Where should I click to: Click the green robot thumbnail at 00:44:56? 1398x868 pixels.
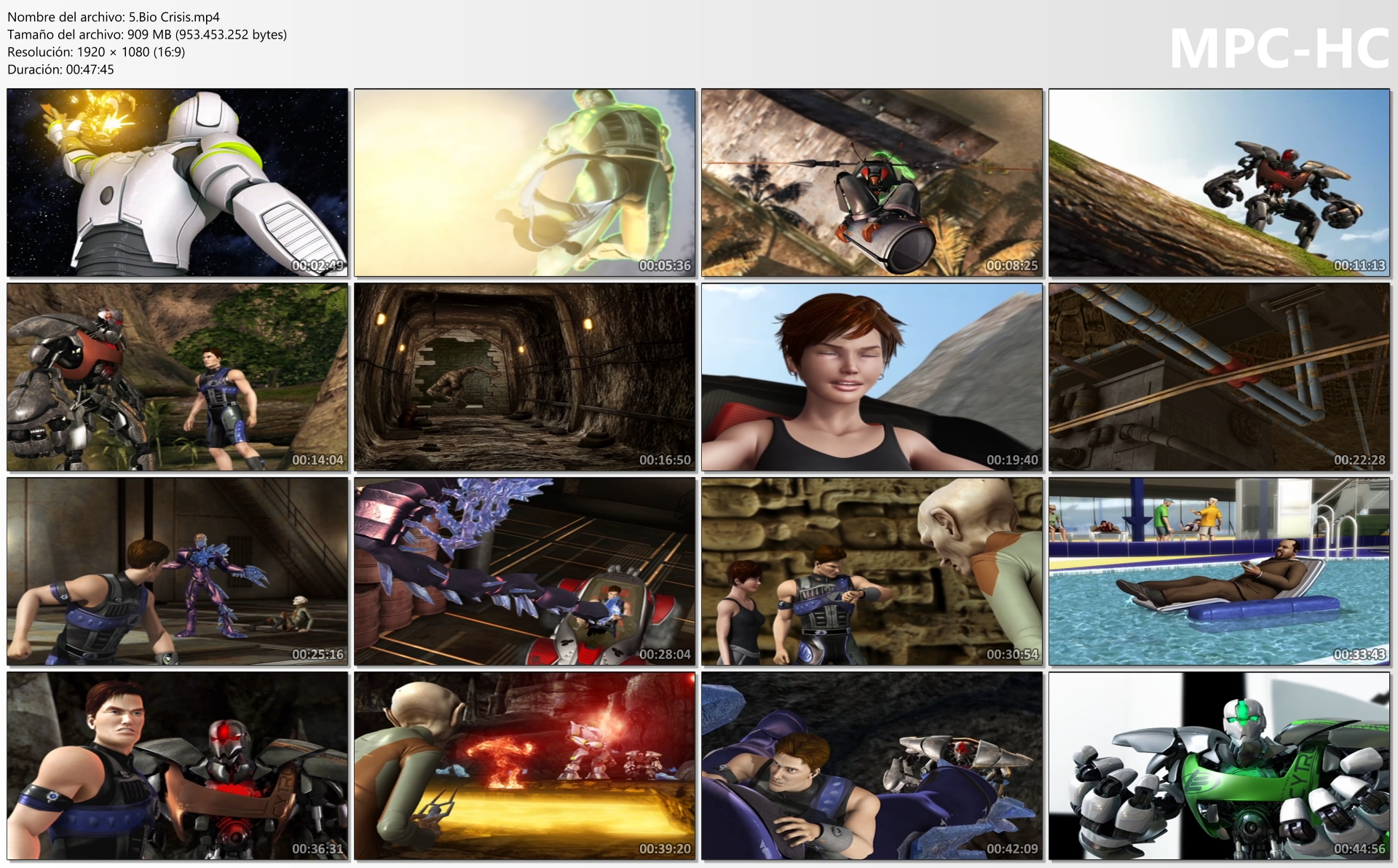coord(1219,765)
